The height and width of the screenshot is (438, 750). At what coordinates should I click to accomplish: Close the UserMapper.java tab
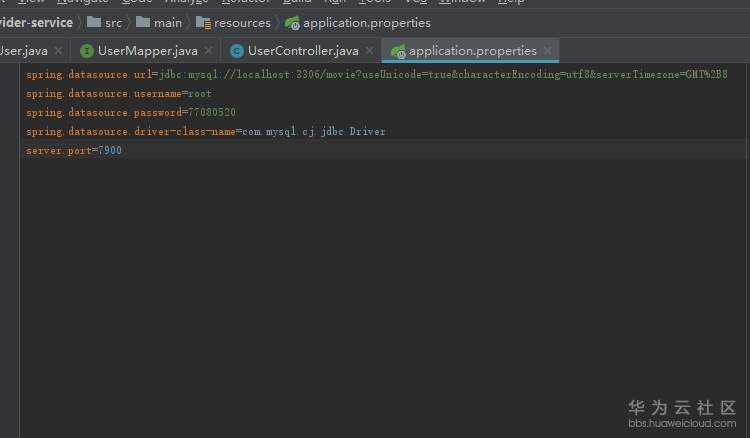(209, 50)
